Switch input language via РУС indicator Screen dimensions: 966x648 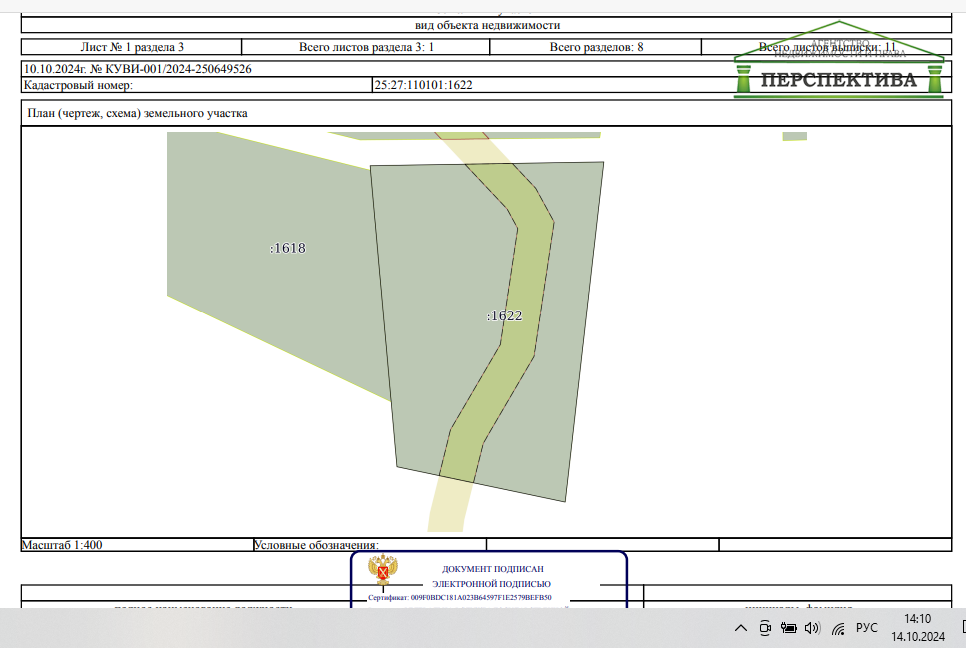coord(866,628)
